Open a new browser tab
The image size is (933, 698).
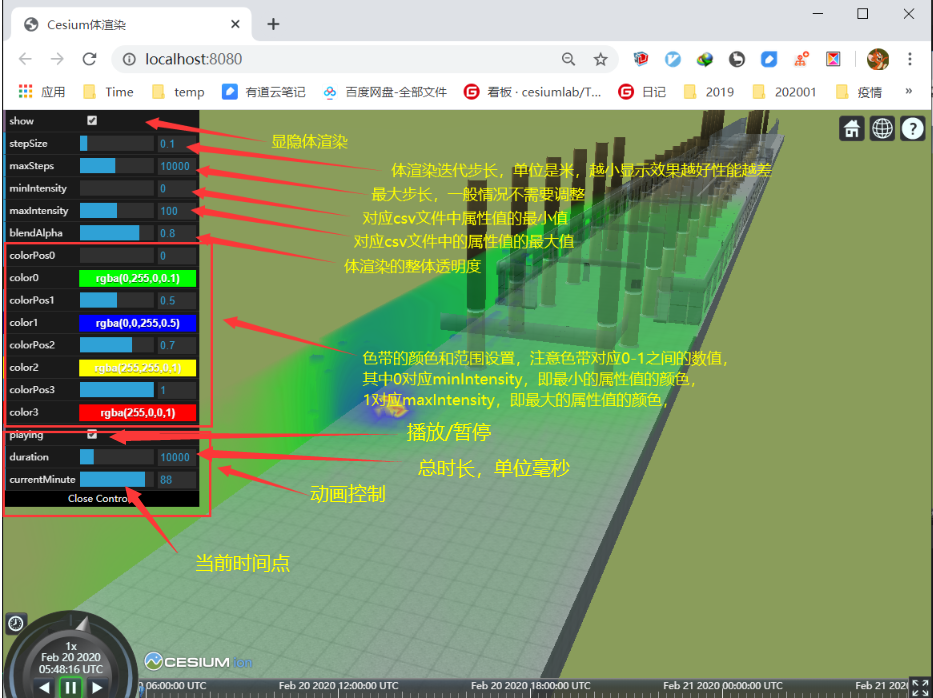pos(273,24)
